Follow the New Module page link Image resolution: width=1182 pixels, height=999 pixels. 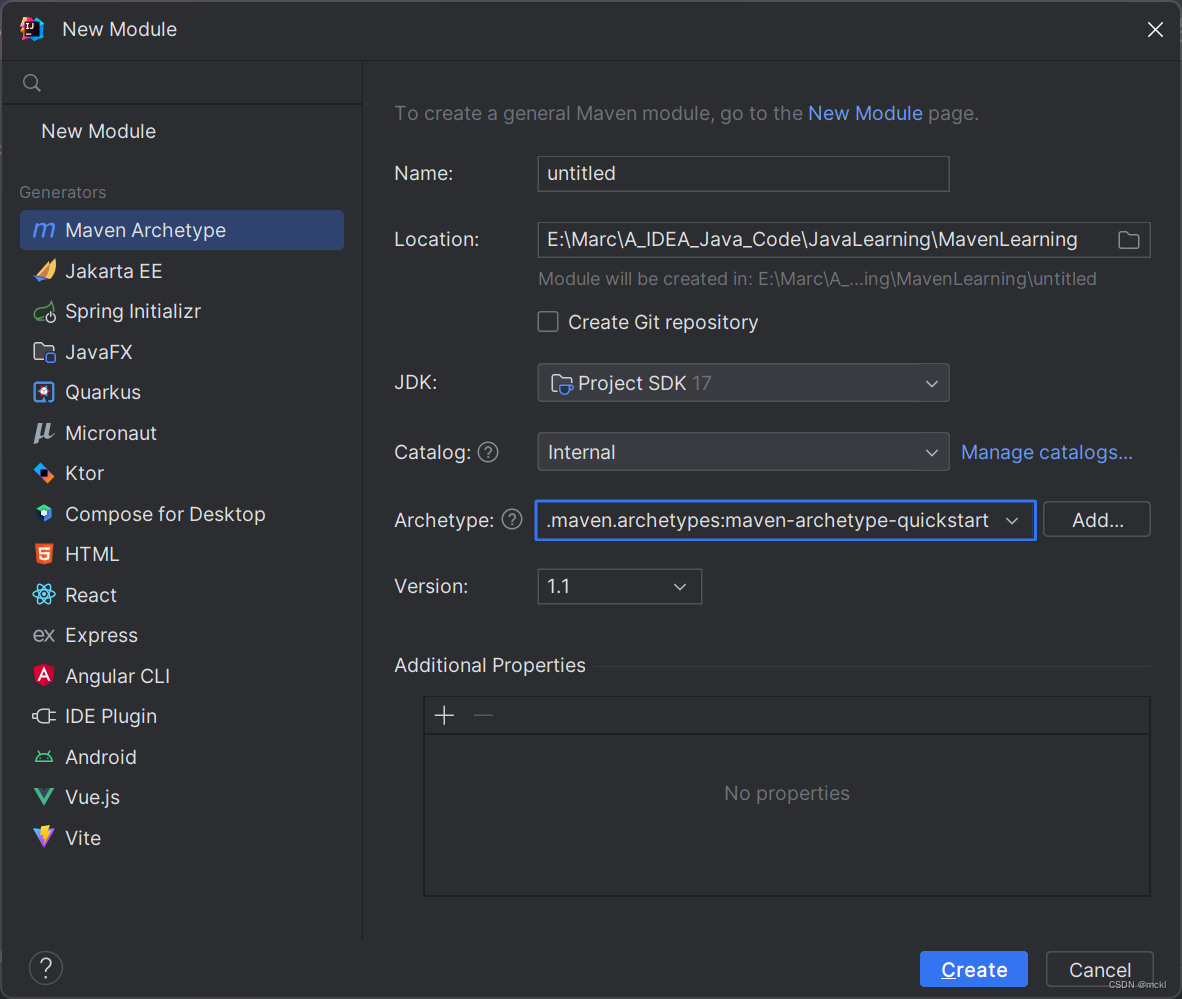tap(865, 113)
